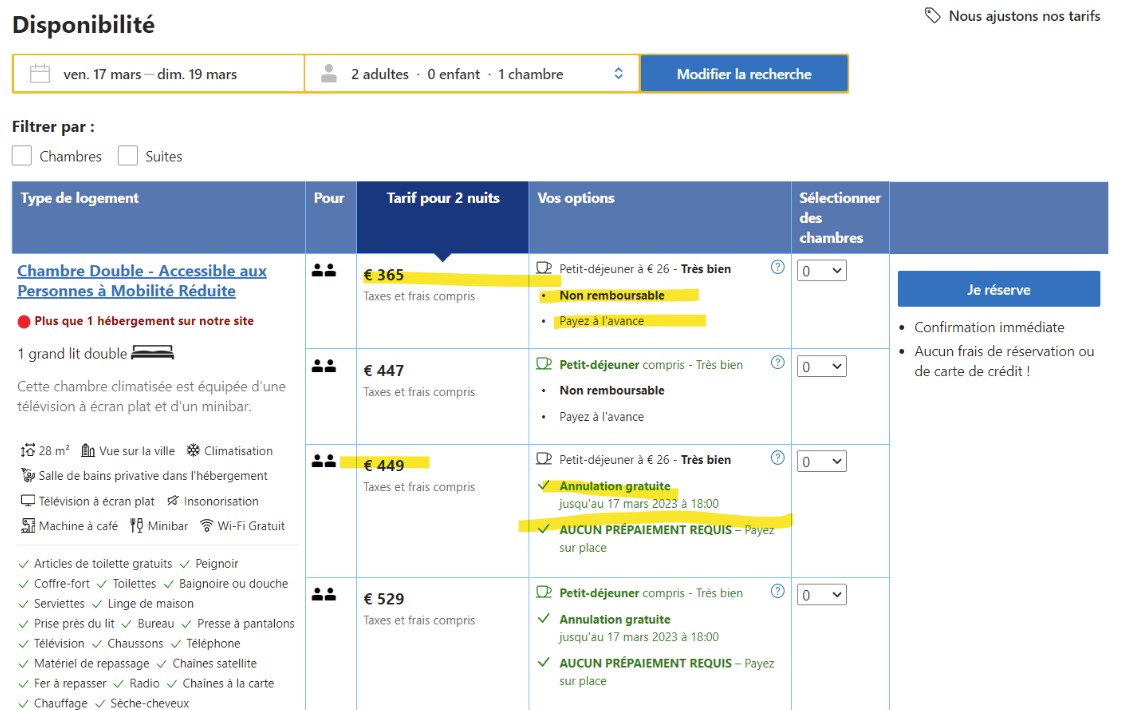1142x710 pixels.
Task: Click the price tag icon near Nous ajustons nos tarifs
Action: 932,16
